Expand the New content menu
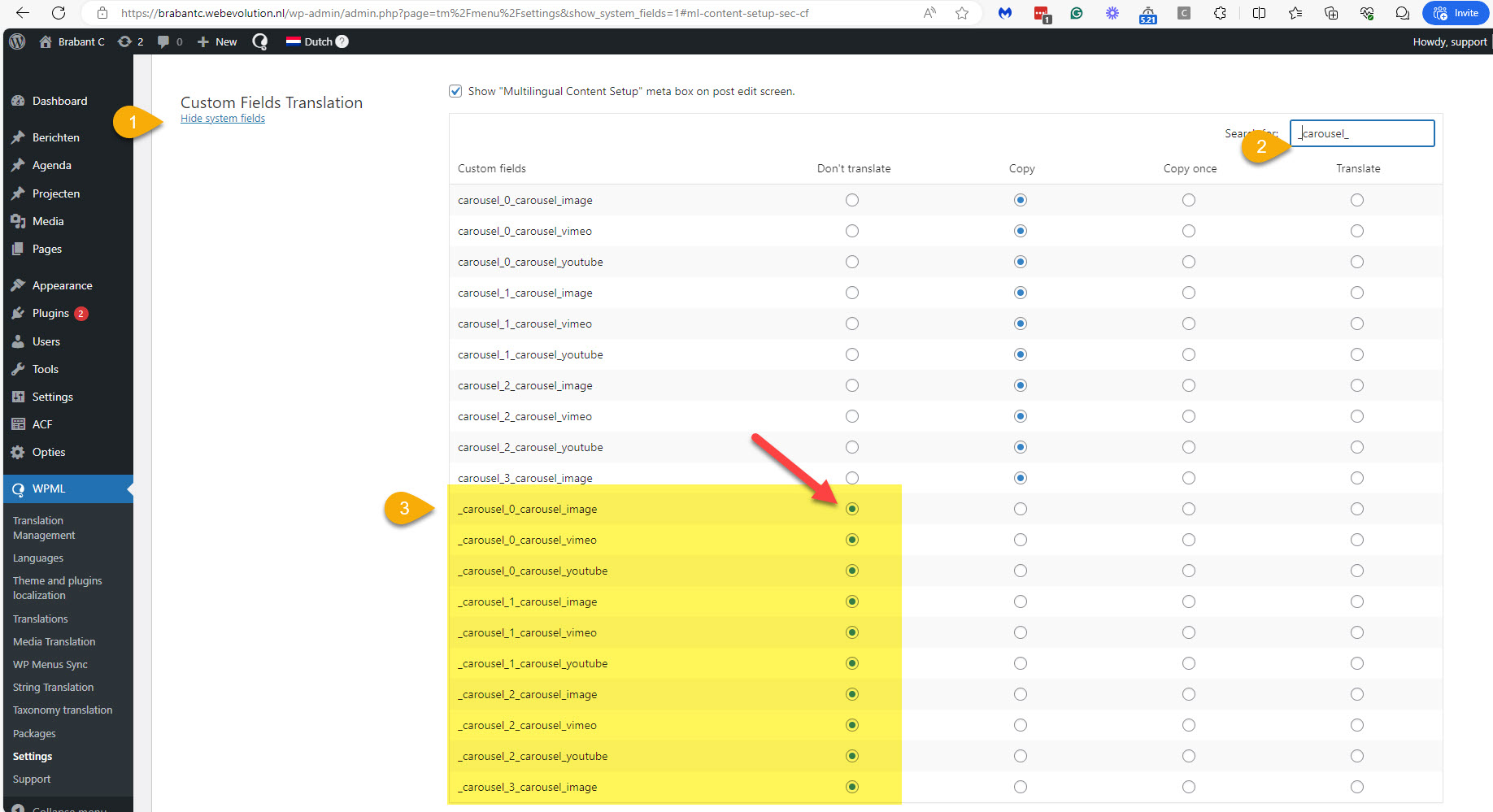 pyautogui.click(x=217, y=41)
